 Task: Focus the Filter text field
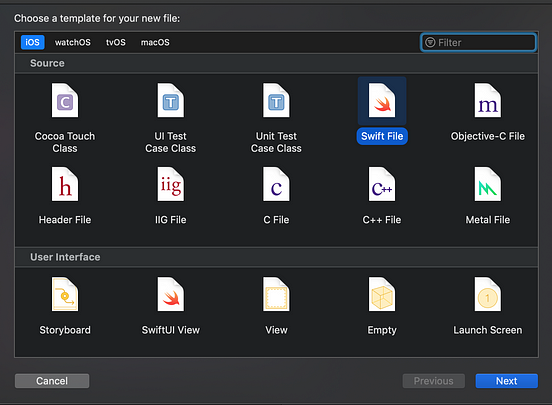pyautogui.click(x=478, y=42)
